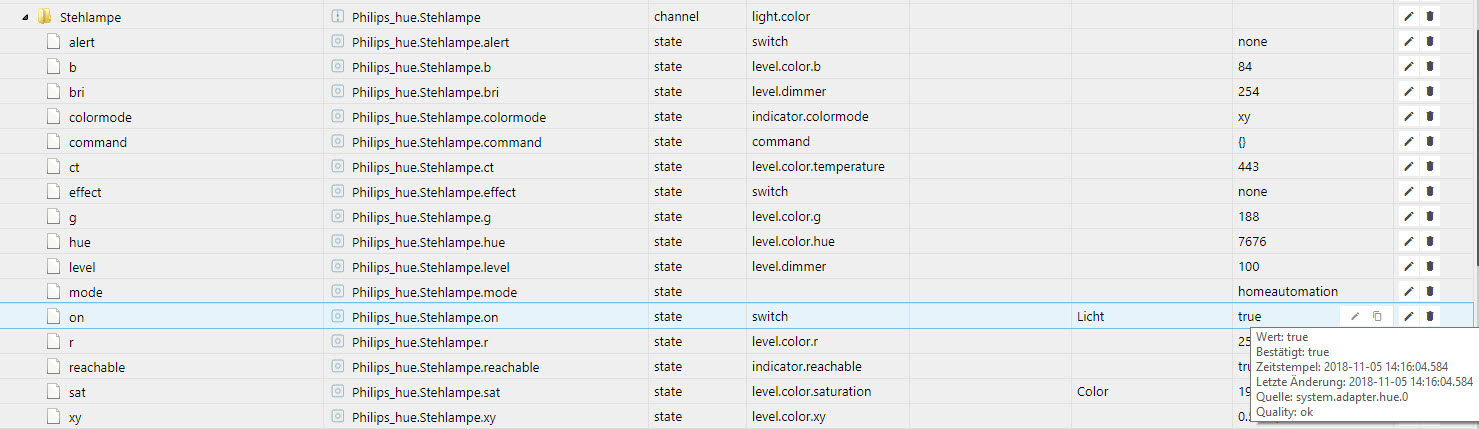Edit the level state object
The width and height of the screenshot is (1479, 429).
tap(1408, 267)
